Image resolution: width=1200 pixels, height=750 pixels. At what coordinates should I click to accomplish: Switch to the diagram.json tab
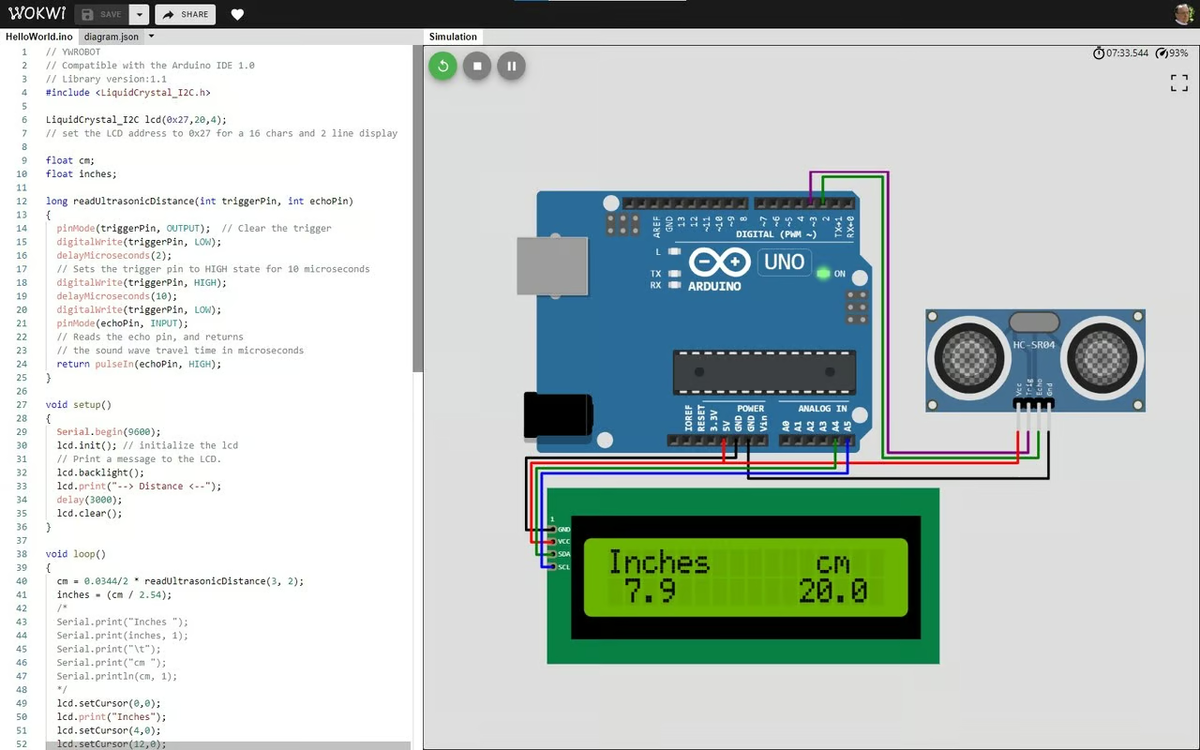tap(111, 37)
